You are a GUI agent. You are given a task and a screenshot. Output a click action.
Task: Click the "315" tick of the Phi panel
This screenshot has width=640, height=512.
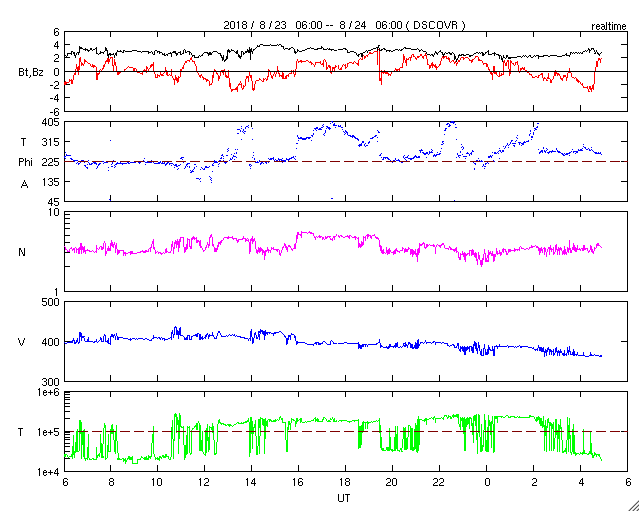pos(51,142)
